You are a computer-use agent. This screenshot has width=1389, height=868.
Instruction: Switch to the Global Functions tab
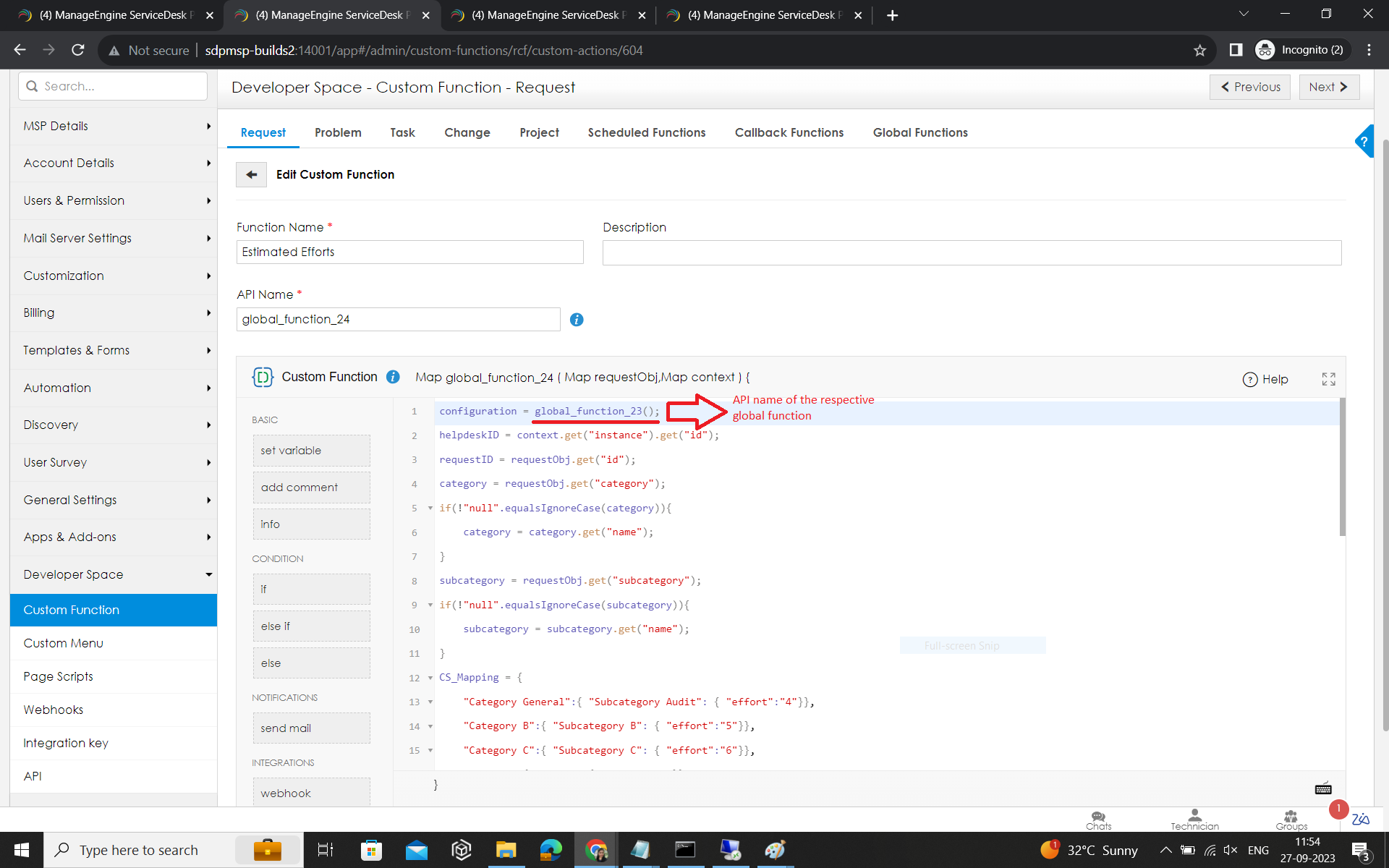coord(919,132)
